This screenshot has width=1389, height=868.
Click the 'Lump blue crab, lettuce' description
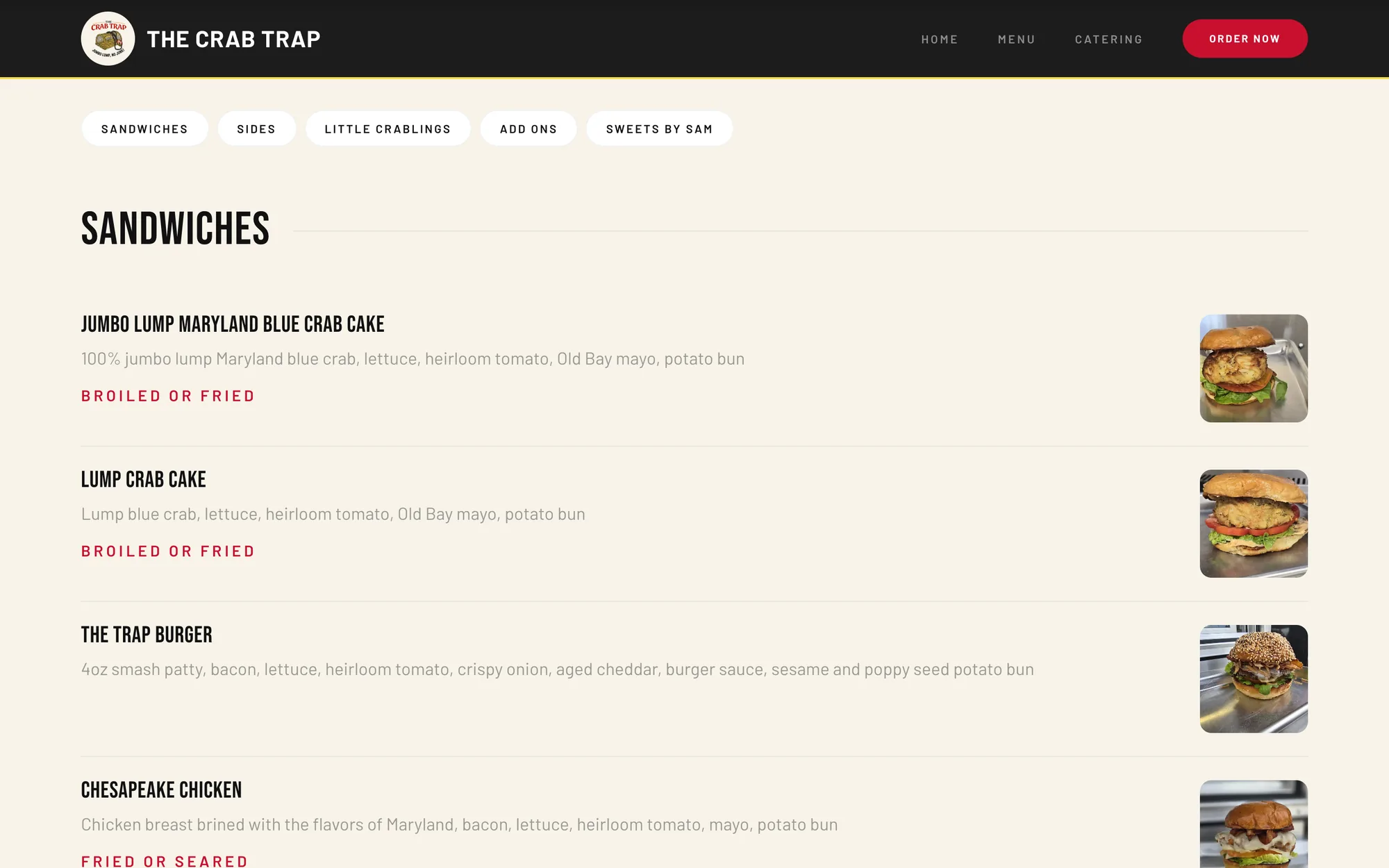pos(333,515)
